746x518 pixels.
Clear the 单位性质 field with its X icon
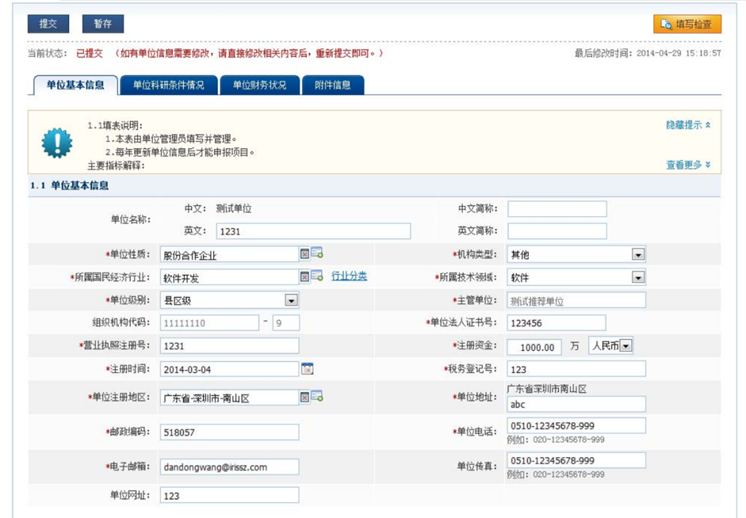pos(304,254)
